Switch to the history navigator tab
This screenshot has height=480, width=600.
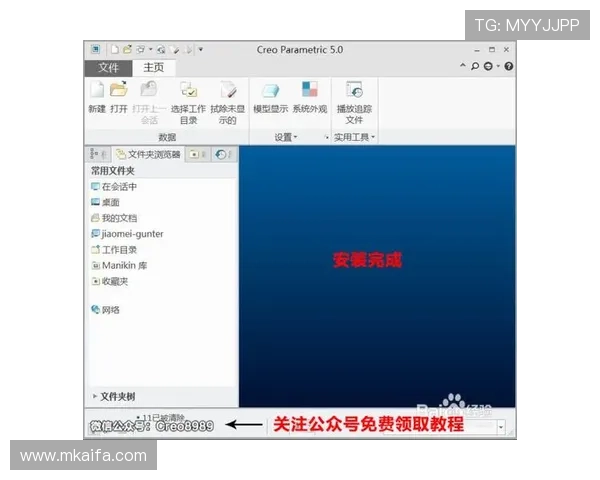(x=223, y=154)
